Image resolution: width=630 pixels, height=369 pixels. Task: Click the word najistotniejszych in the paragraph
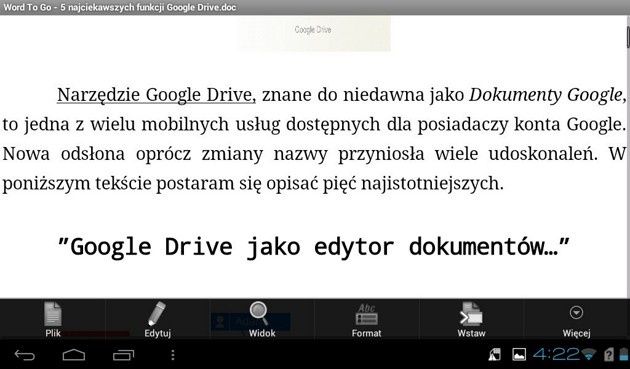pos(432,184)
